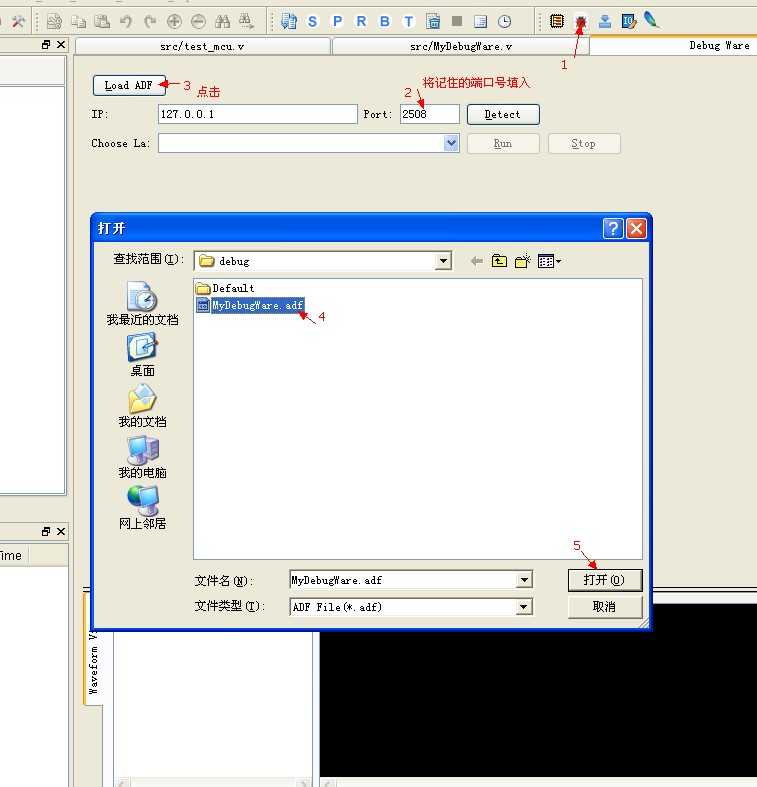Click the chip/IP core icon

(557, 21)
